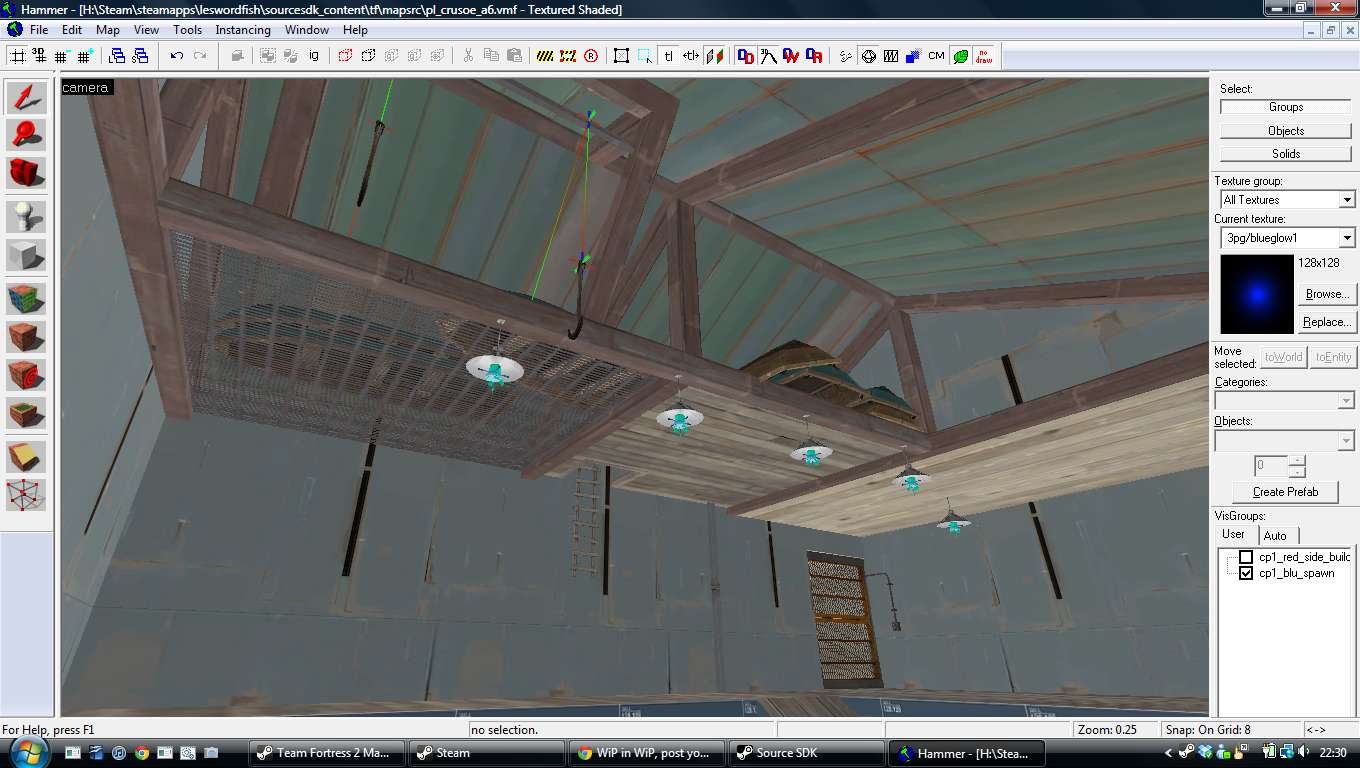Screen dimensions: 1360x768
Task: Toggle the 3D grid icon
Action: 40,56
